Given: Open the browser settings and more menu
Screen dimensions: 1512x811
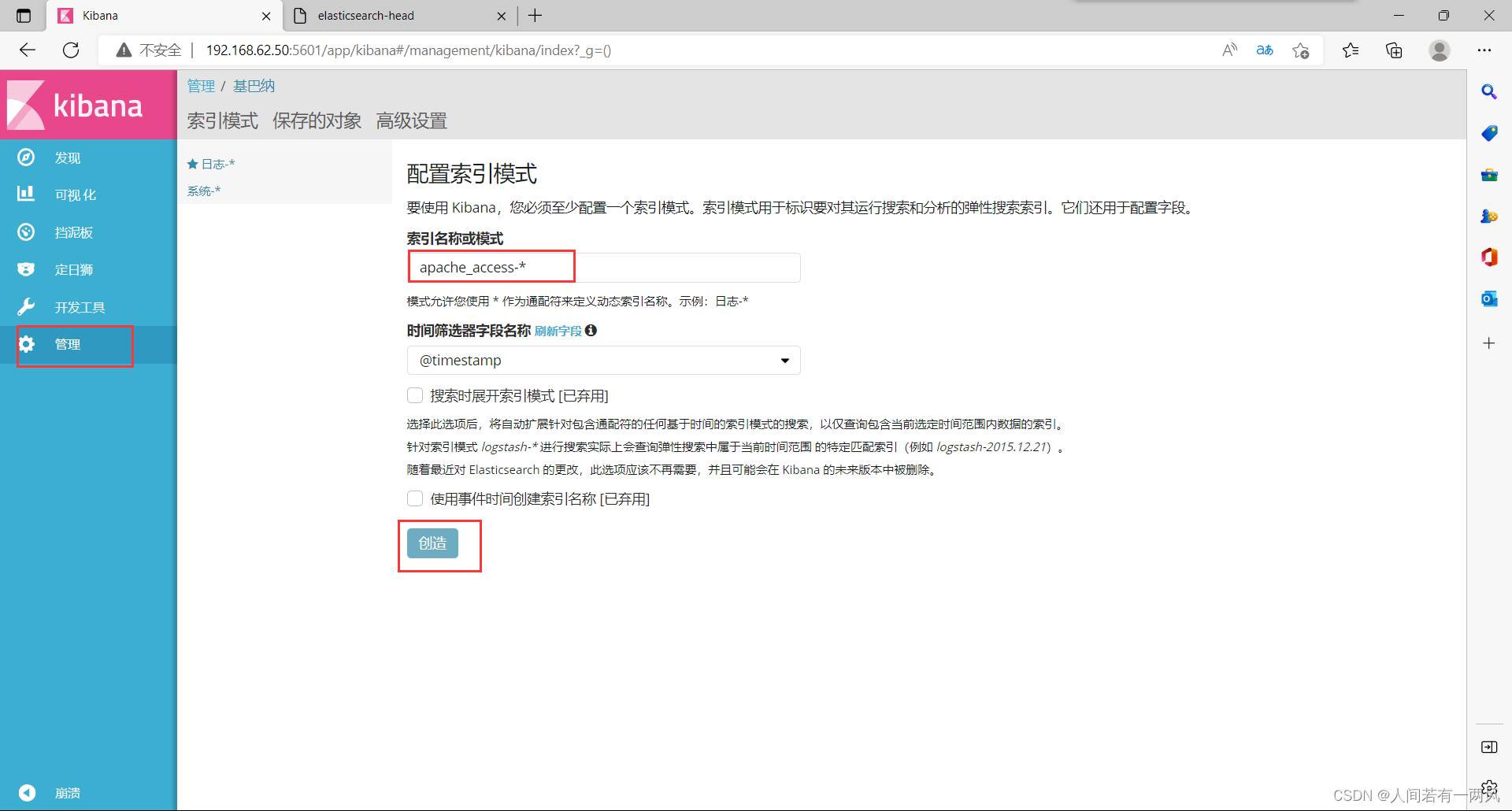Looking at the screenshot, I should click(x=1484, y=50).
